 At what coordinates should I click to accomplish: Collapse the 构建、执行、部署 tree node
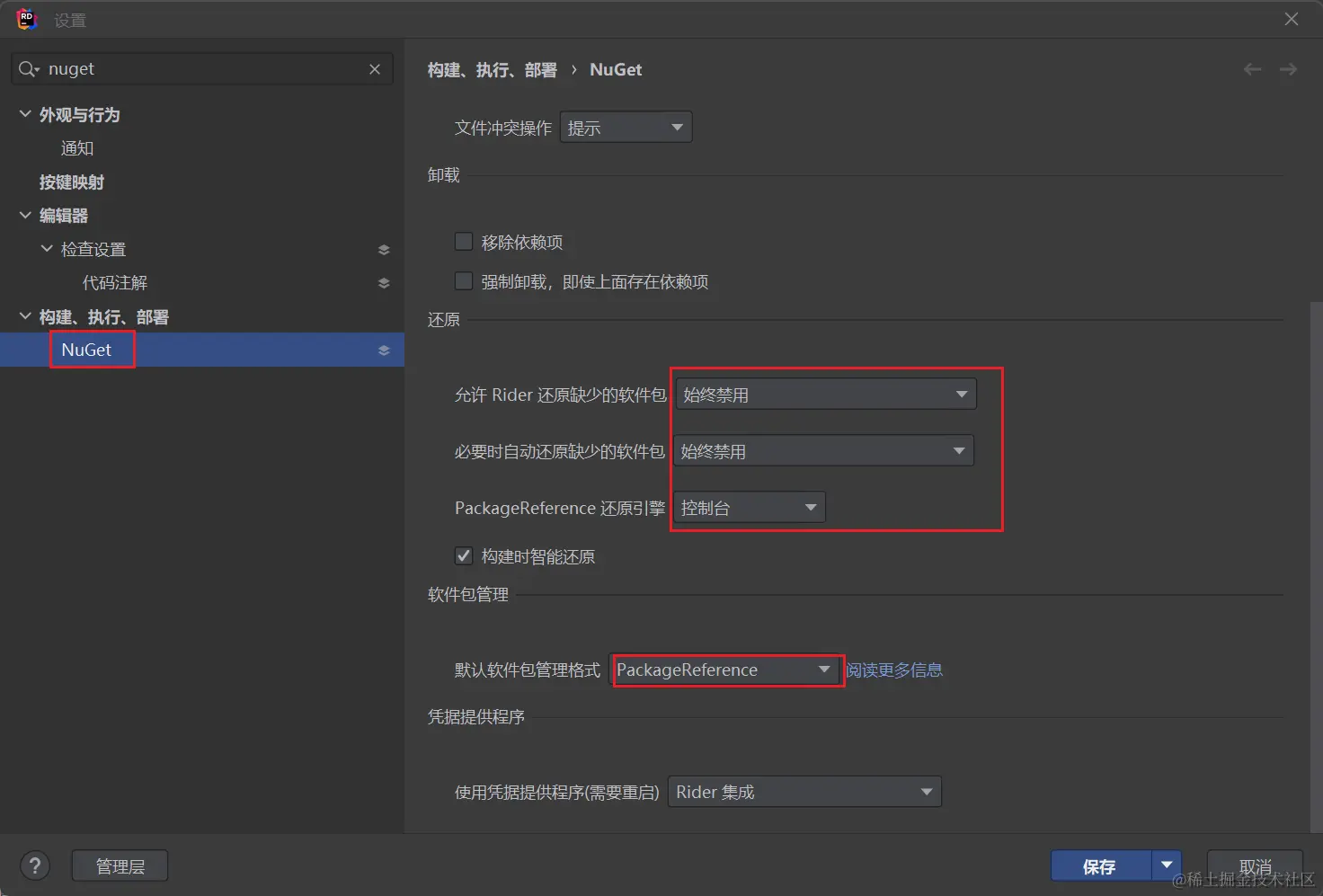click(x=25, y=316)
